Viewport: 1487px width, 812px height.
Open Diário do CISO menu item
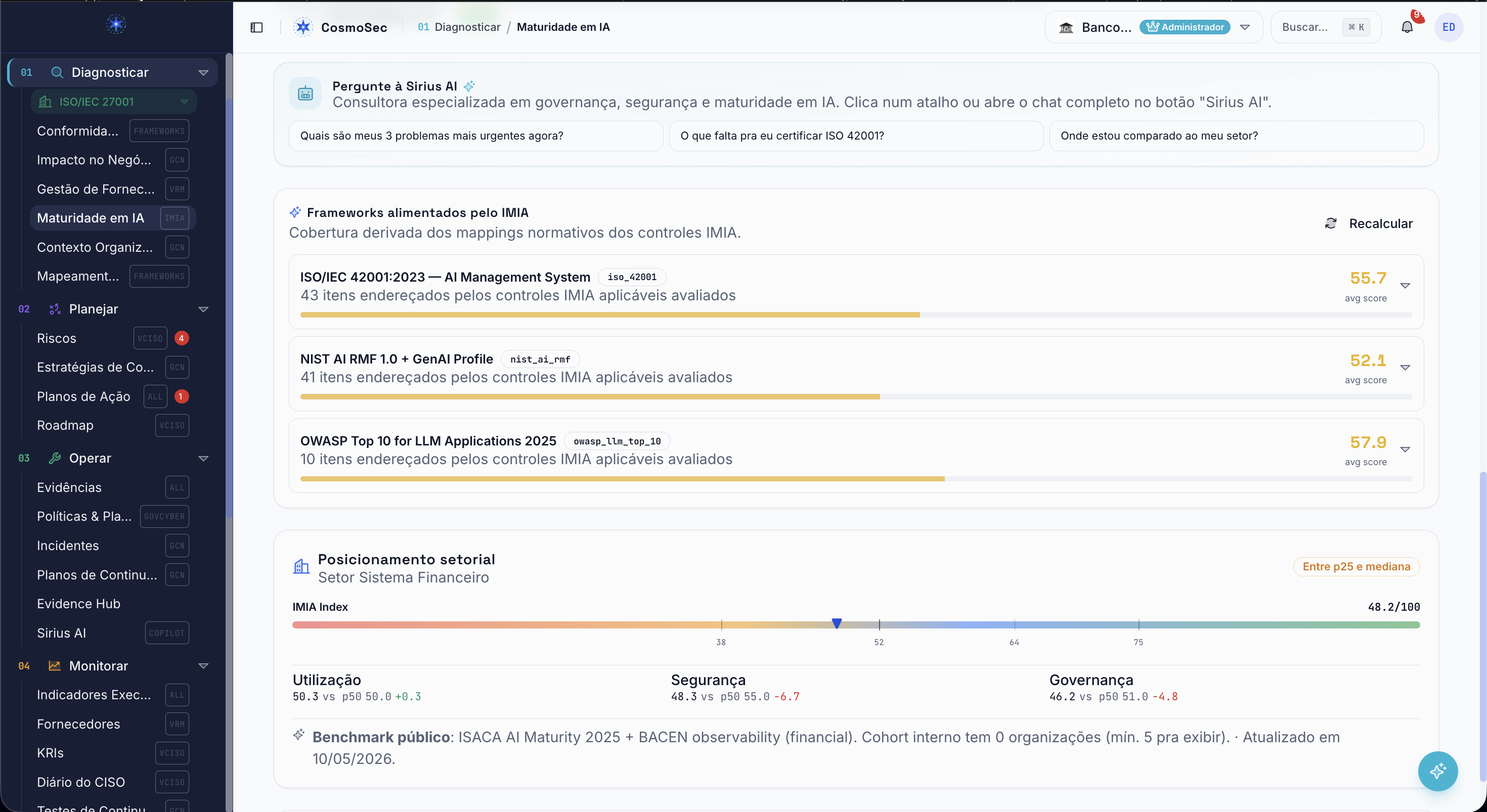tap(113, 782)
